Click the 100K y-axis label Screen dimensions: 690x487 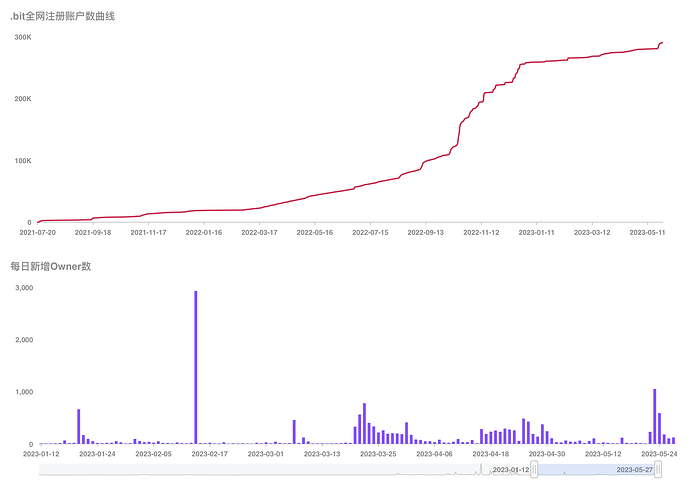(x=23, y=161)
